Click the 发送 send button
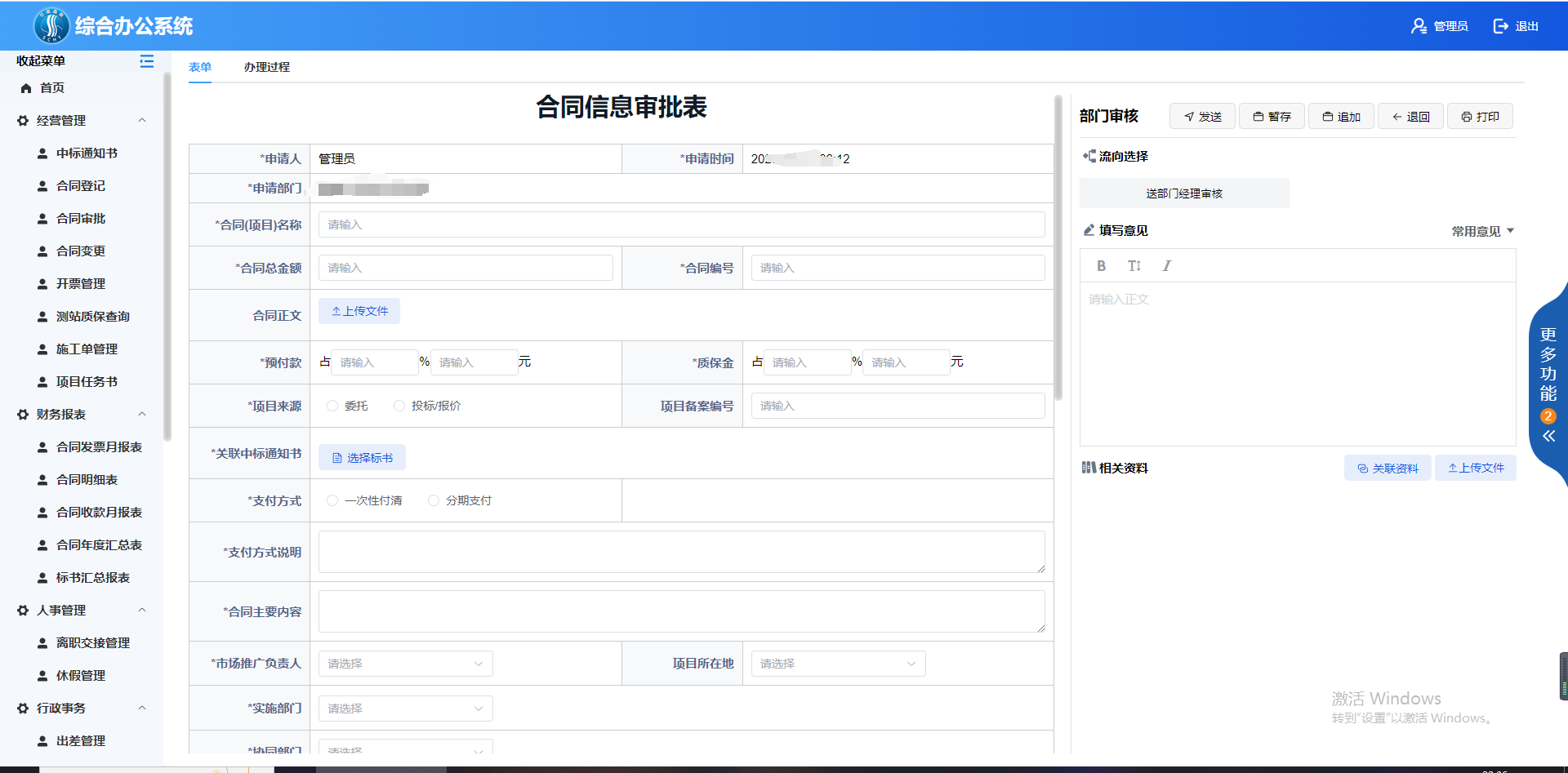 click(x=1202, y=117)
